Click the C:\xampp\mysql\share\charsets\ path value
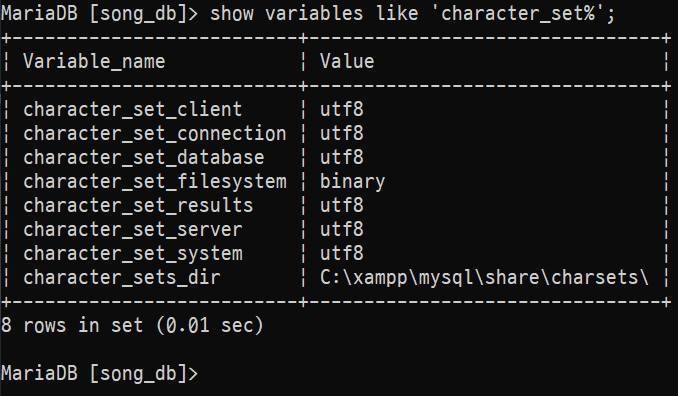The width and height of the screenshot is (678, 396). (484, 278)
